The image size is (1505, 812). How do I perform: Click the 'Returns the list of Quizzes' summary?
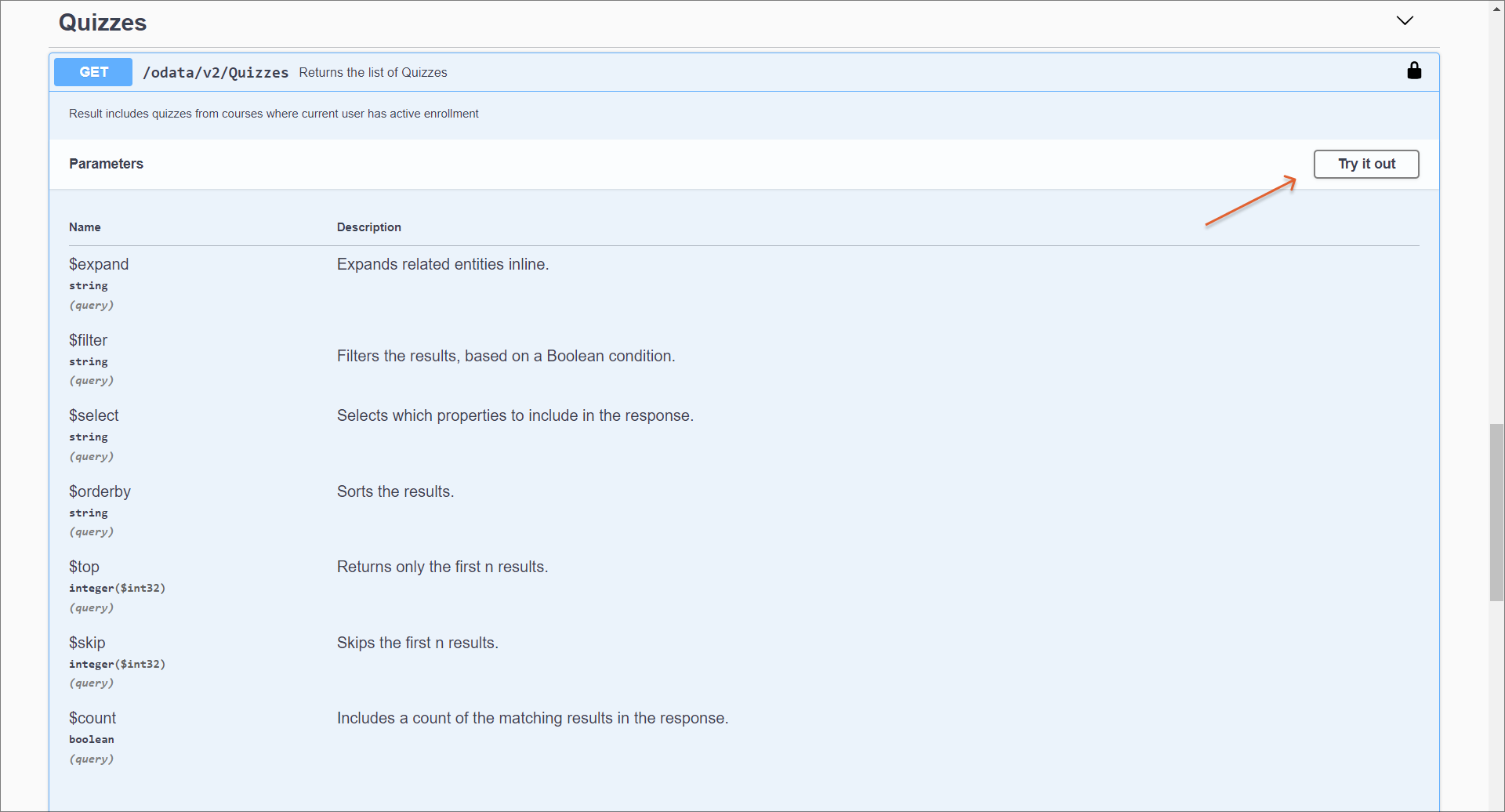tap(372, 73)
